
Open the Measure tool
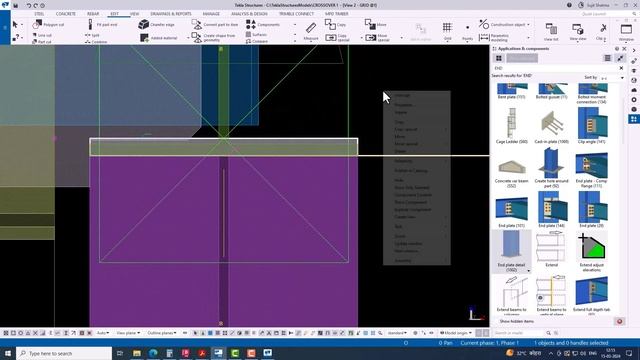click(311, 31)
